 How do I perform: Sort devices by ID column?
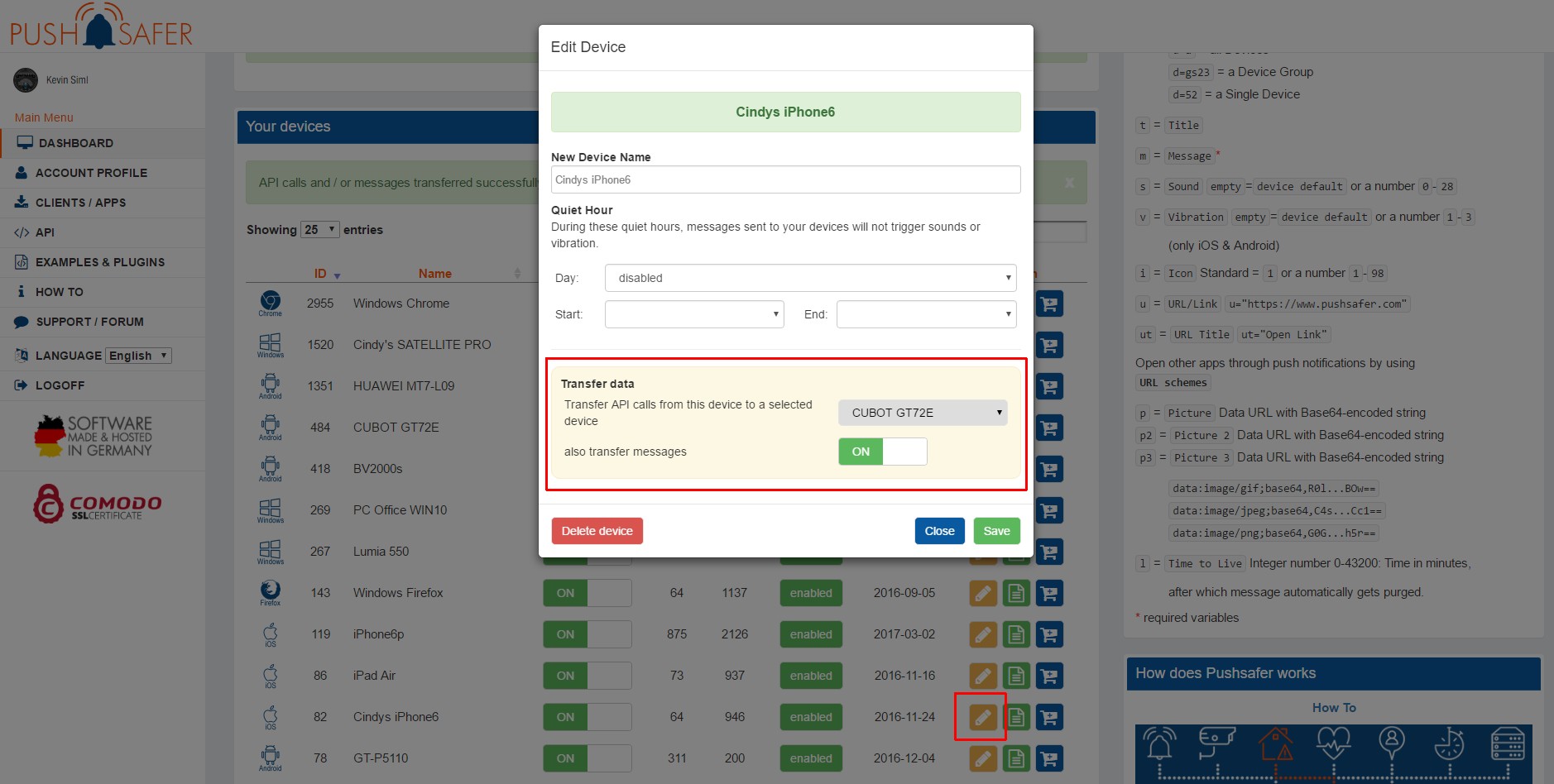pyautogui.click(x=327, y=274)
